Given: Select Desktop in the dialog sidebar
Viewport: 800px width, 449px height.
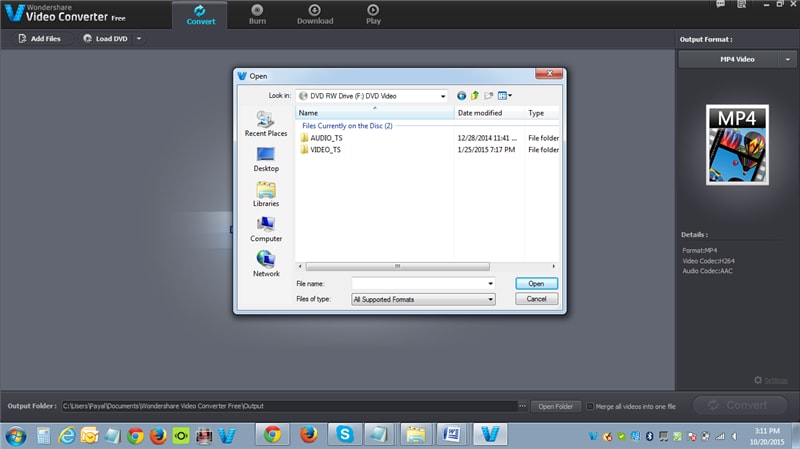Looking at the screenshot, I should (x=266, y=159).
